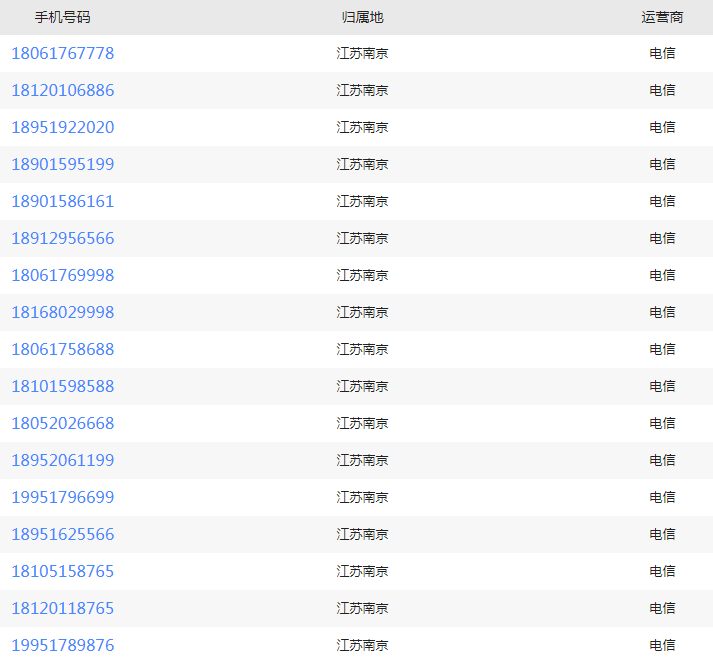Viewport: 713px width, 660px height.
Task: Open phone number 18052026668 link
Action: 63,423
